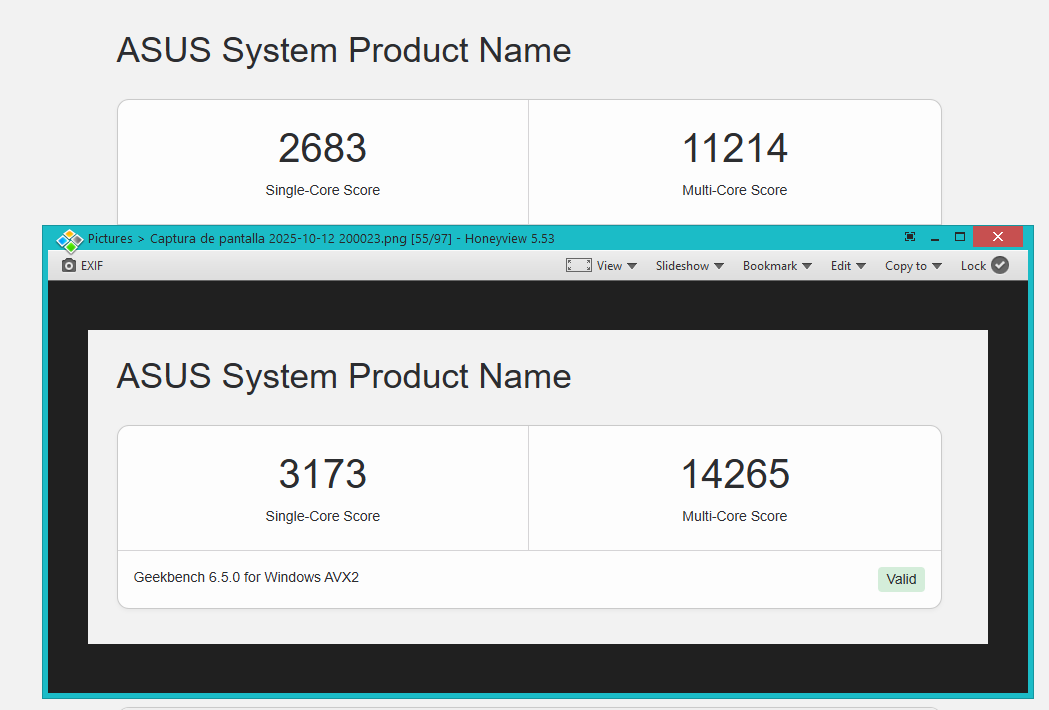Screen dimensions: 1049x710
Task: Click the Valid badge in Honeyview image
Action: point(901,580)
